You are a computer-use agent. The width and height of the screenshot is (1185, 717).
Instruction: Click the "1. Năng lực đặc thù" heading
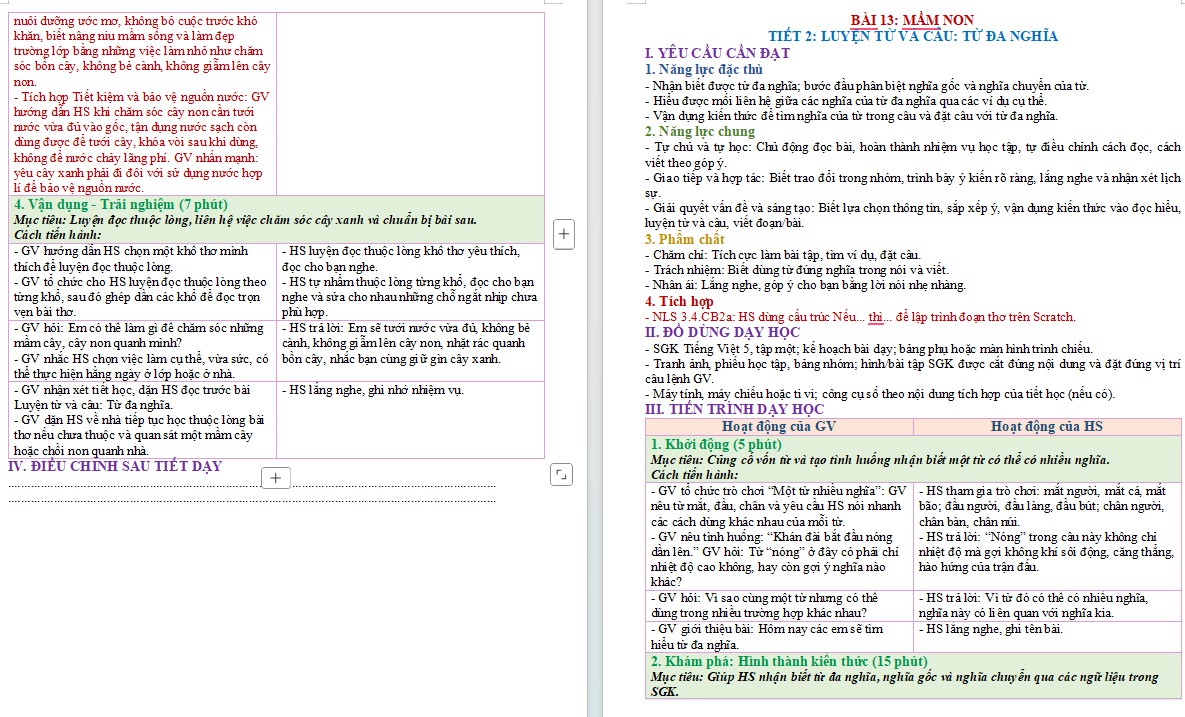[x=704, y=70]
